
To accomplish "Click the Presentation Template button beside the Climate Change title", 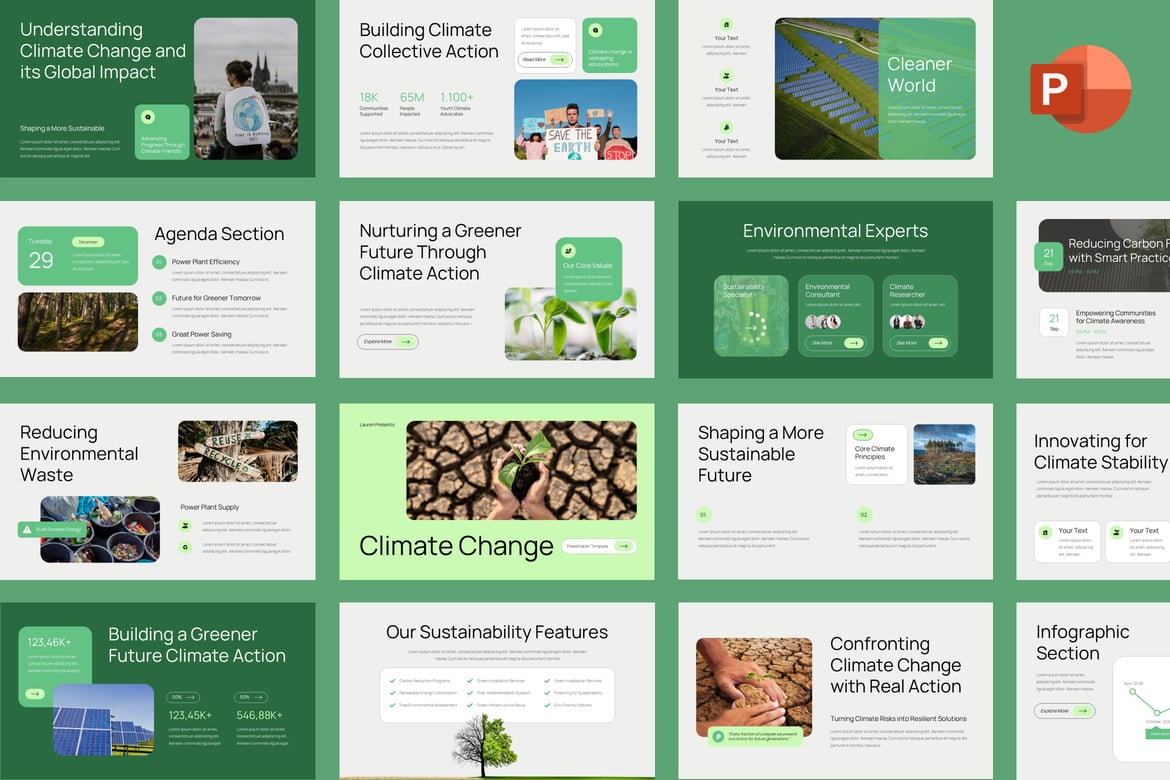I will (x=598, y=546).
